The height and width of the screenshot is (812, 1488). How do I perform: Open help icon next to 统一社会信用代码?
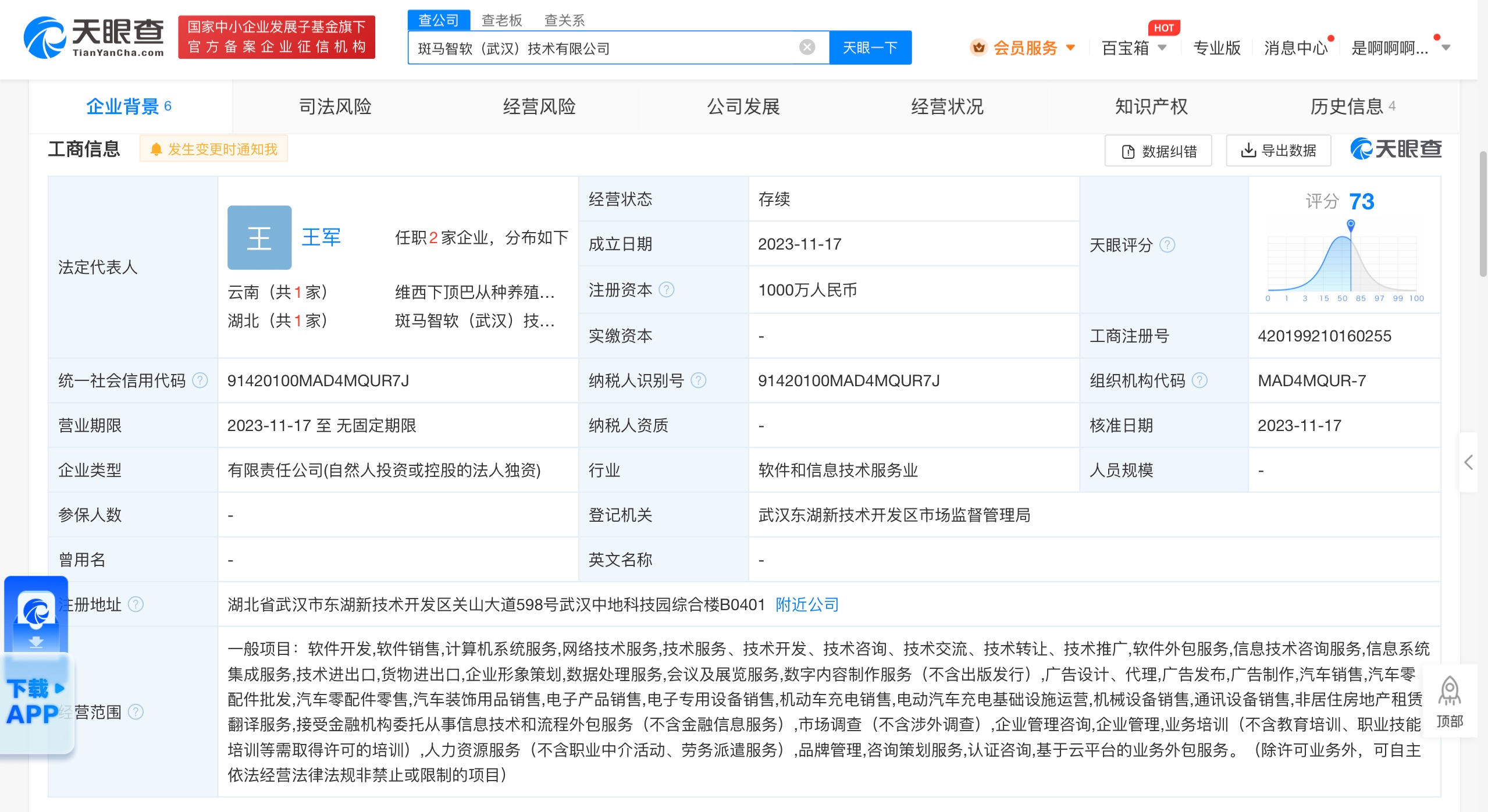pos(200,380)
